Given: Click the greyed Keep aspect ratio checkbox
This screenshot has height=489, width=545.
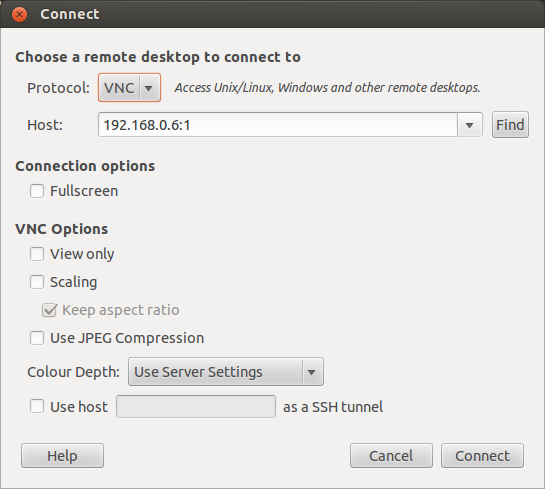Looking at the screenshot, I should (x=49, y=310).
